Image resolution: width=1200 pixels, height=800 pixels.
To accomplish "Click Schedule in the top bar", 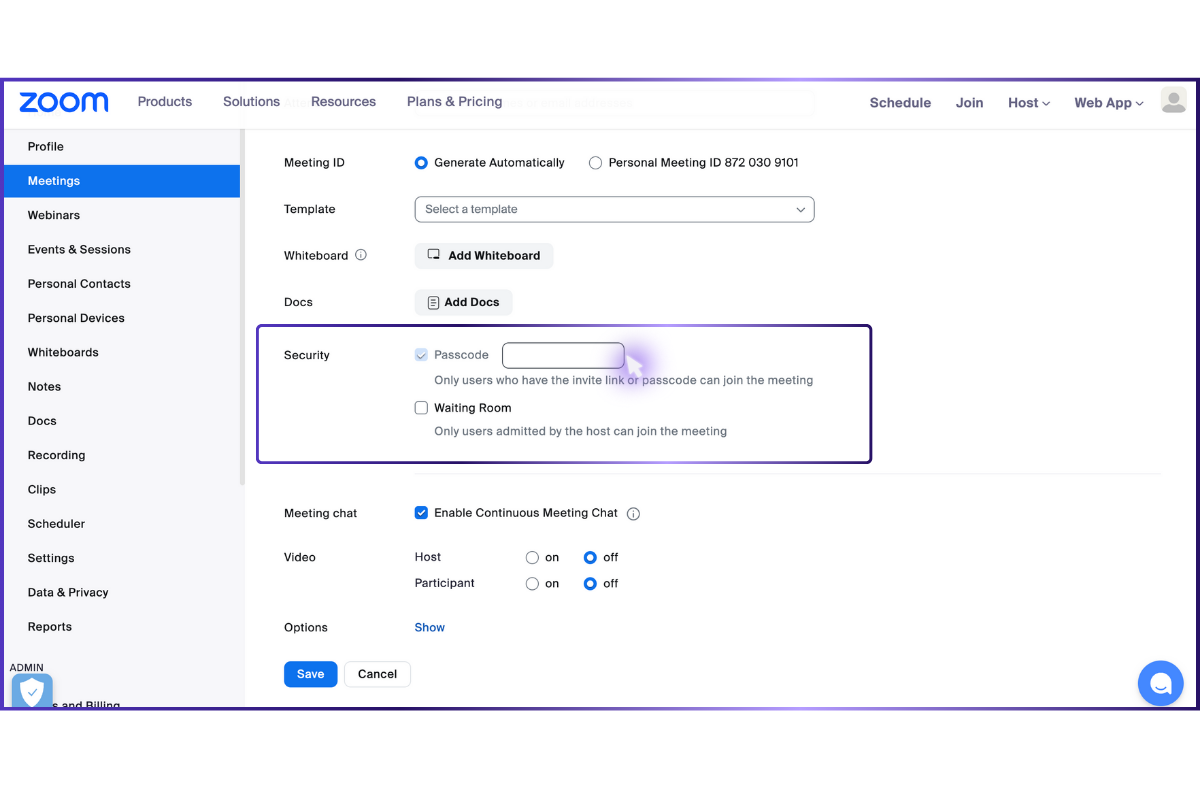I will [900, 103].
